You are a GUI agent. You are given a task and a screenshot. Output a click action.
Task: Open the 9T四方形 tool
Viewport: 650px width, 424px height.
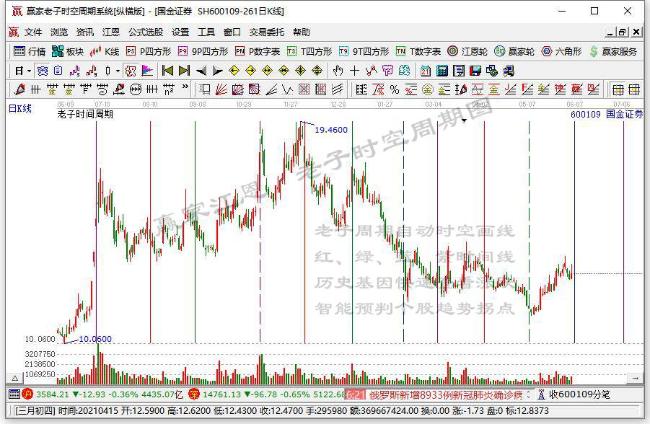pos(364,51)
